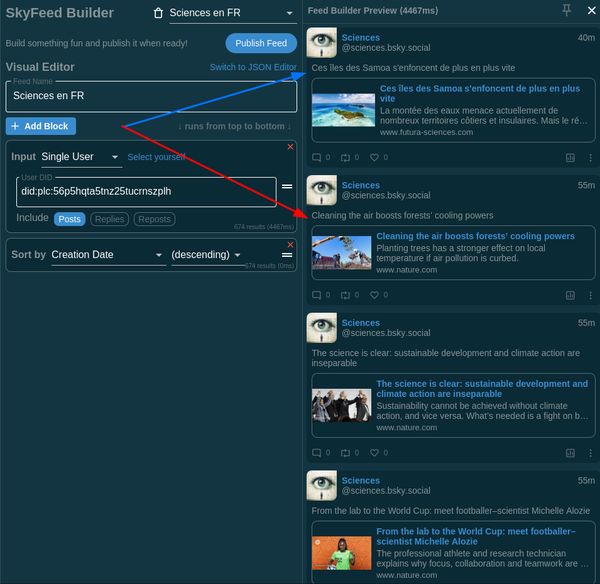View stats icon on forests' cooling post

point(570,295)
